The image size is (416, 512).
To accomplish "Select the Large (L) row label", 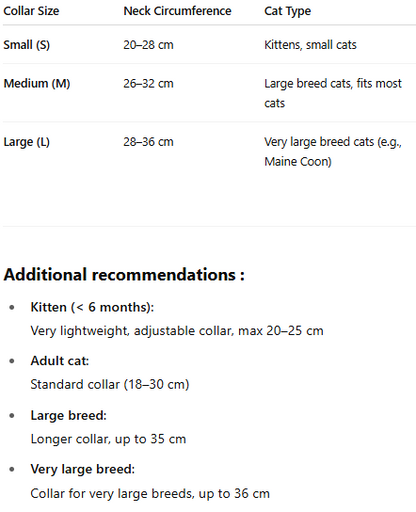I will click(27, 142).
